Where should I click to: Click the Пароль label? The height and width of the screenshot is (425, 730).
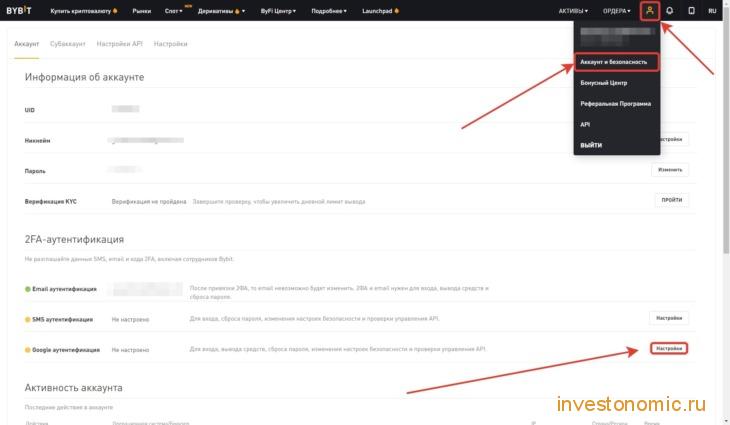tap(35, 171)
